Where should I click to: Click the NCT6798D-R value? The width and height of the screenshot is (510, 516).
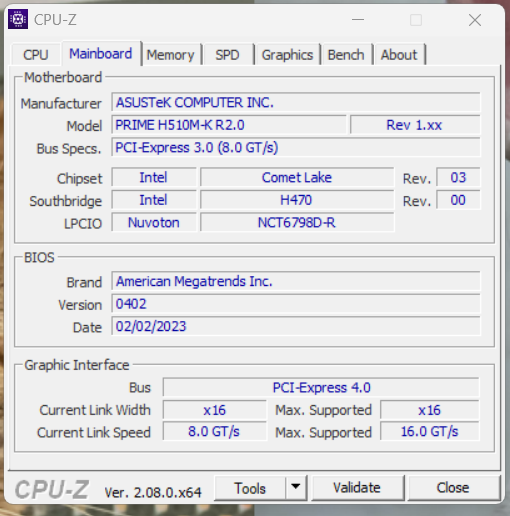tap(297, 222)
